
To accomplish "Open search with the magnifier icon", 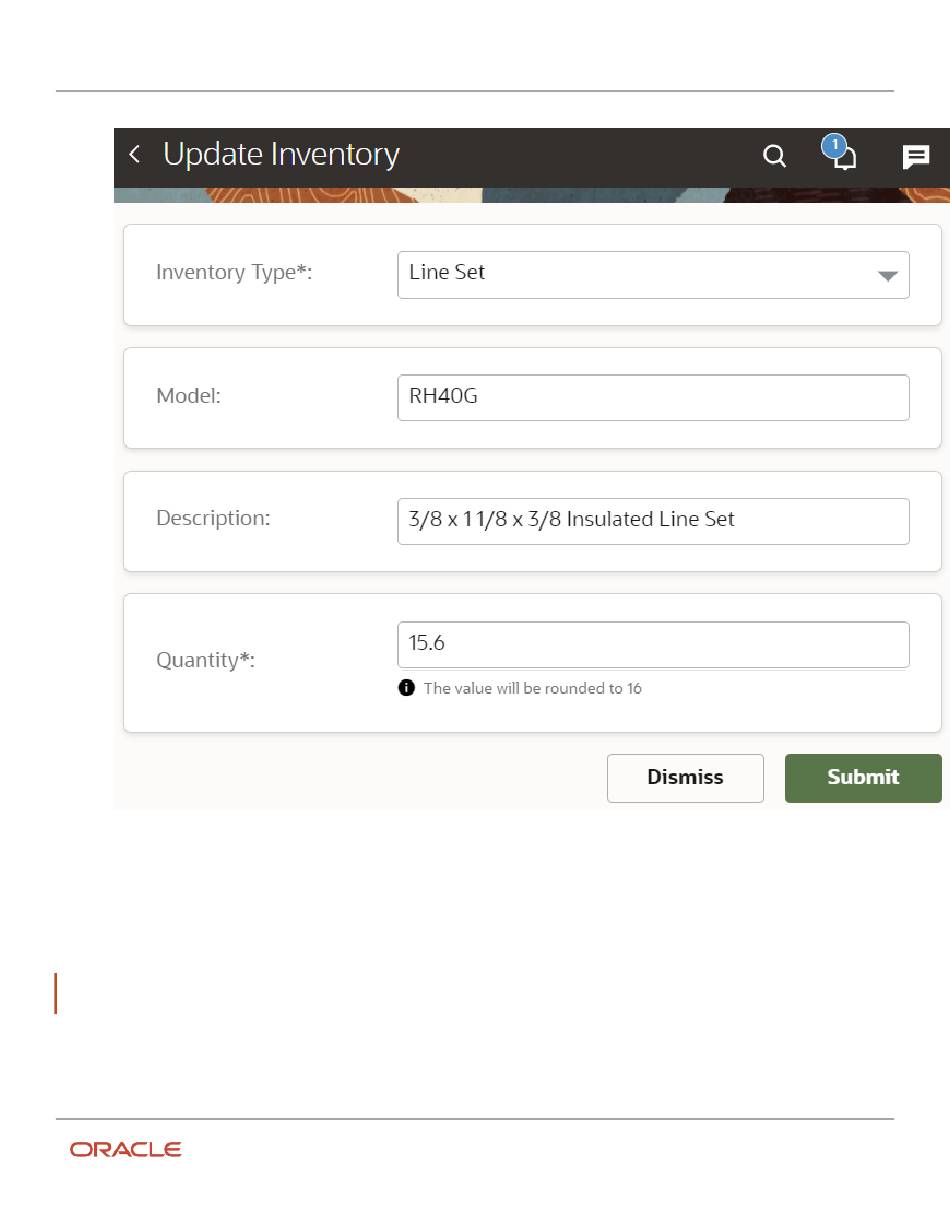I will tap(774, 156).
